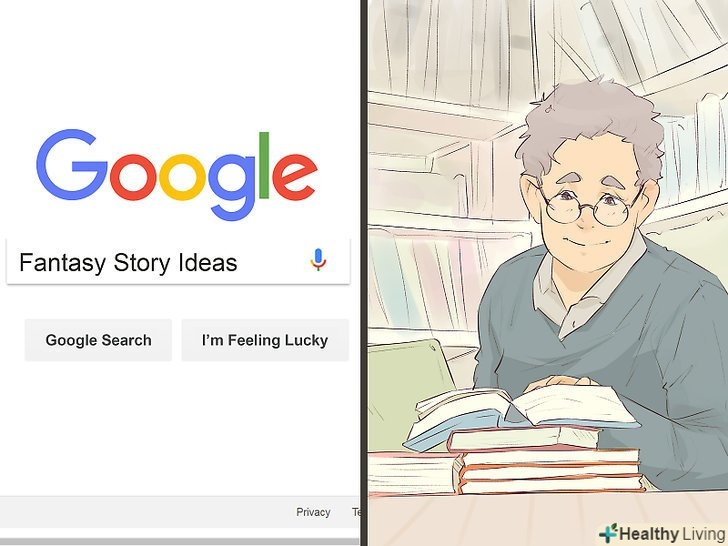Click the blue capital G in Google logo

tap(72, 164)
